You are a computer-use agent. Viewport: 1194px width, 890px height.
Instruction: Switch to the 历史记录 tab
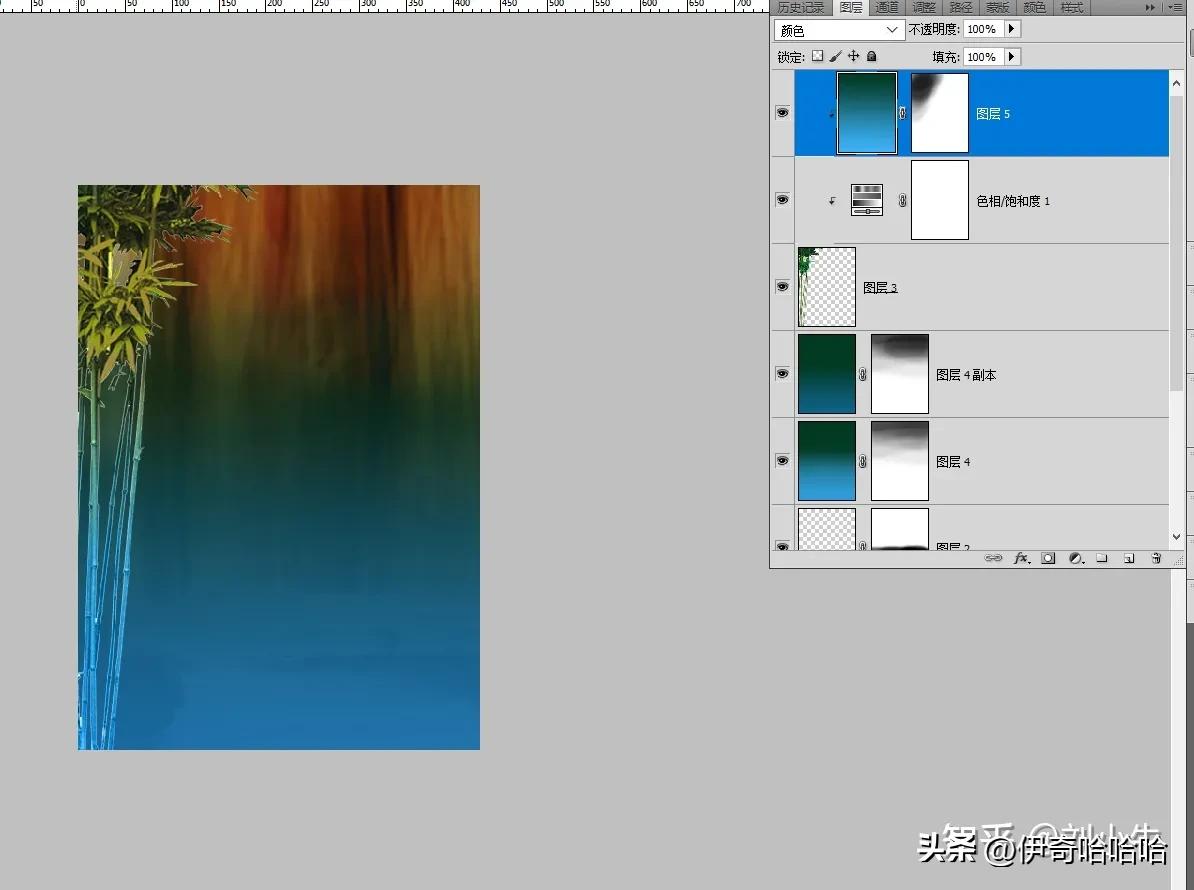(x=801, y=7)
